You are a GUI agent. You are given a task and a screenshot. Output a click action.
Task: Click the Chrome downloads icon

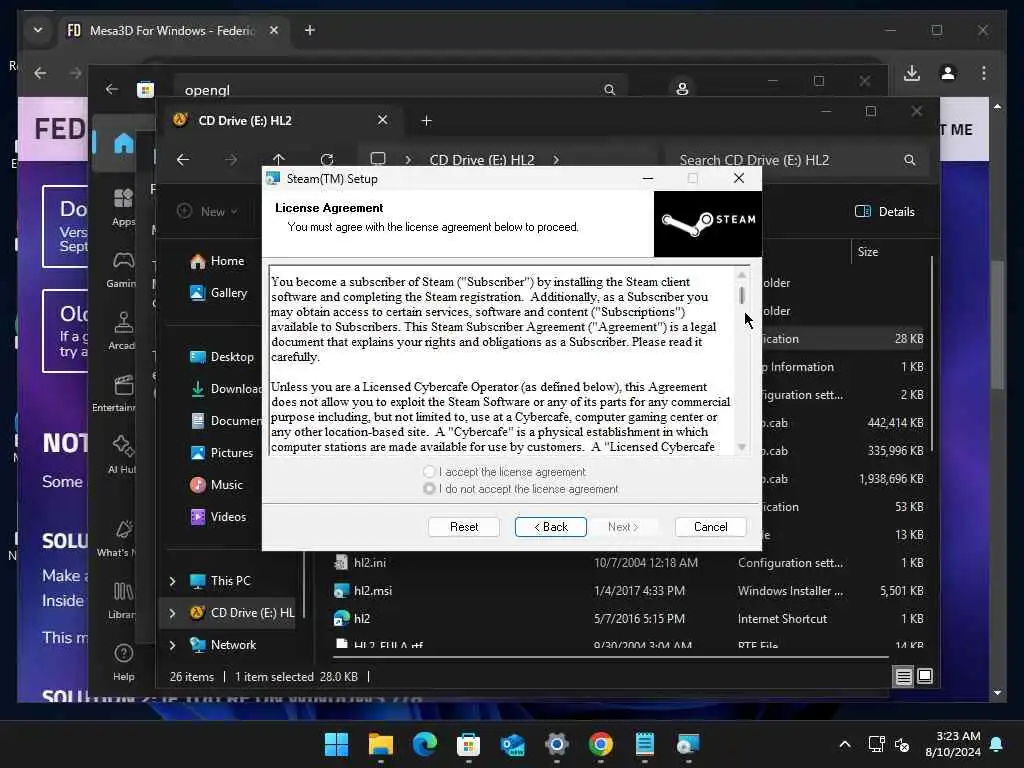[912, 73]
